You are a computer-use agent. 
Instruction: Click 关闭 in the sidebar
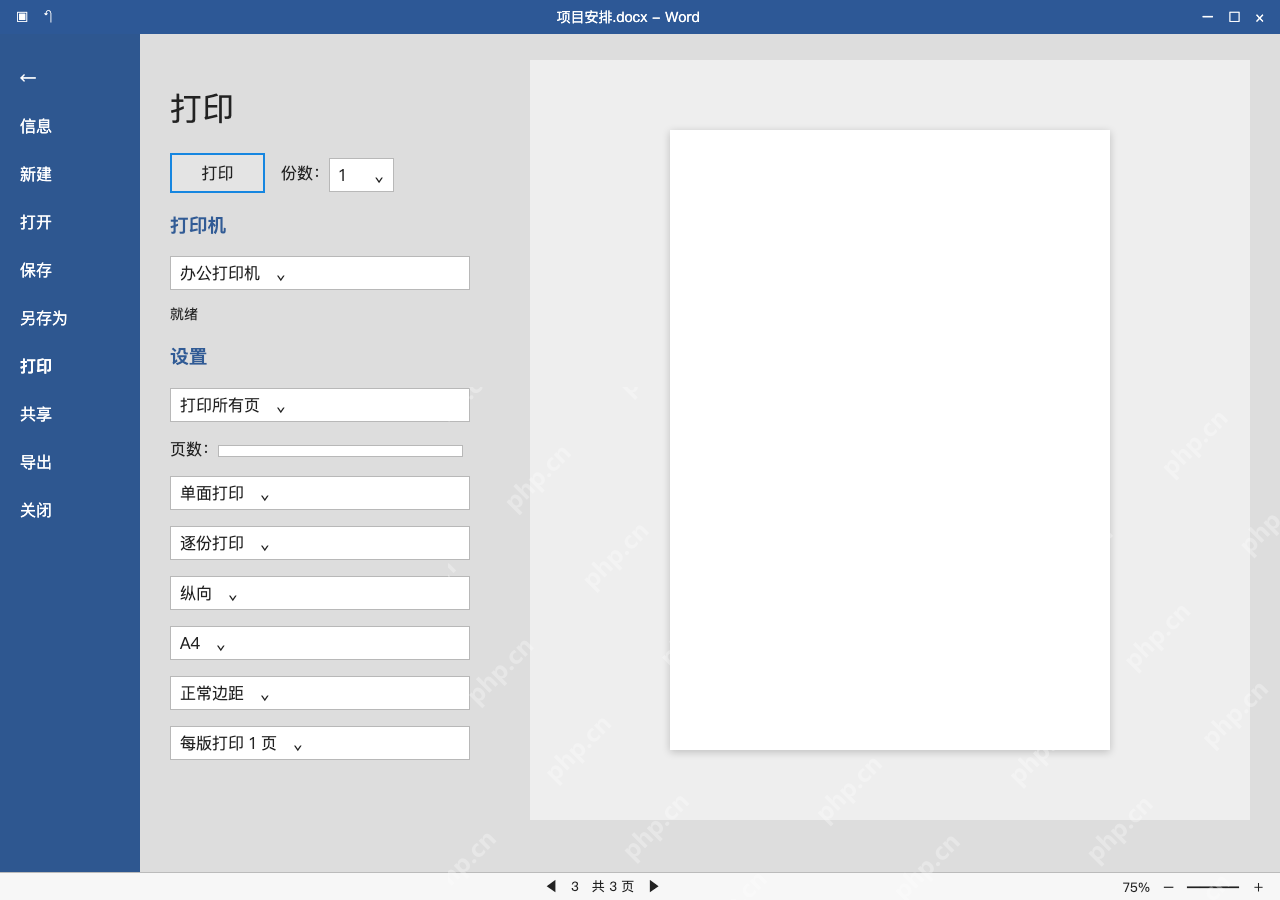pyautogui.click(x=36, y=510)
